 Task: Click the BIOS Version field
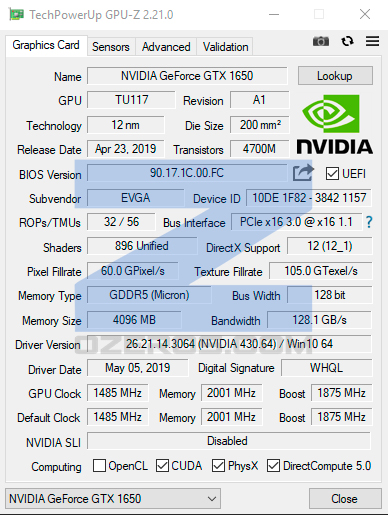point(187,173)
